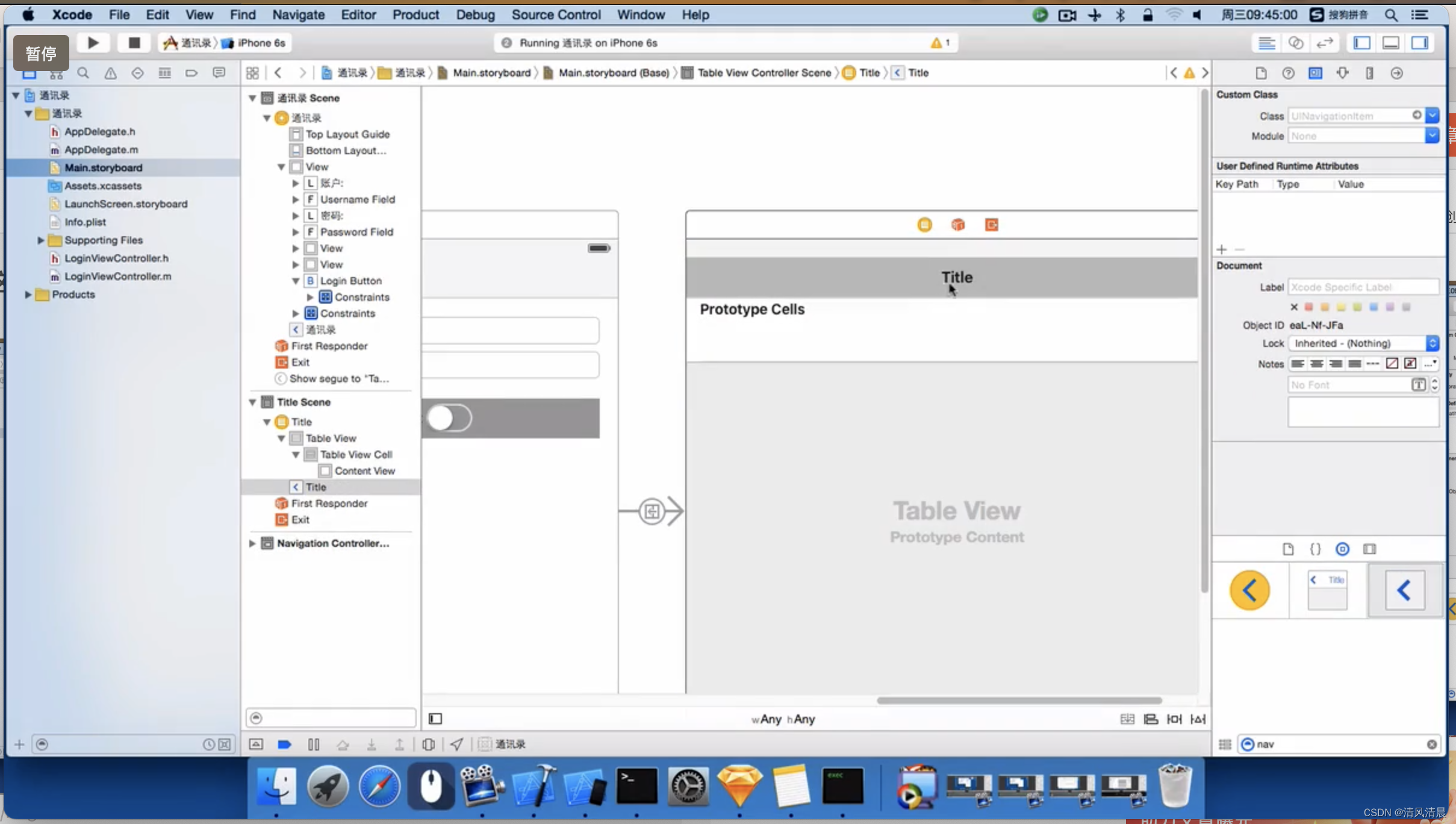This screenshot has width=1456, height=824.
Task: Show the Connections inspector
Action: tap(1397, 73)
